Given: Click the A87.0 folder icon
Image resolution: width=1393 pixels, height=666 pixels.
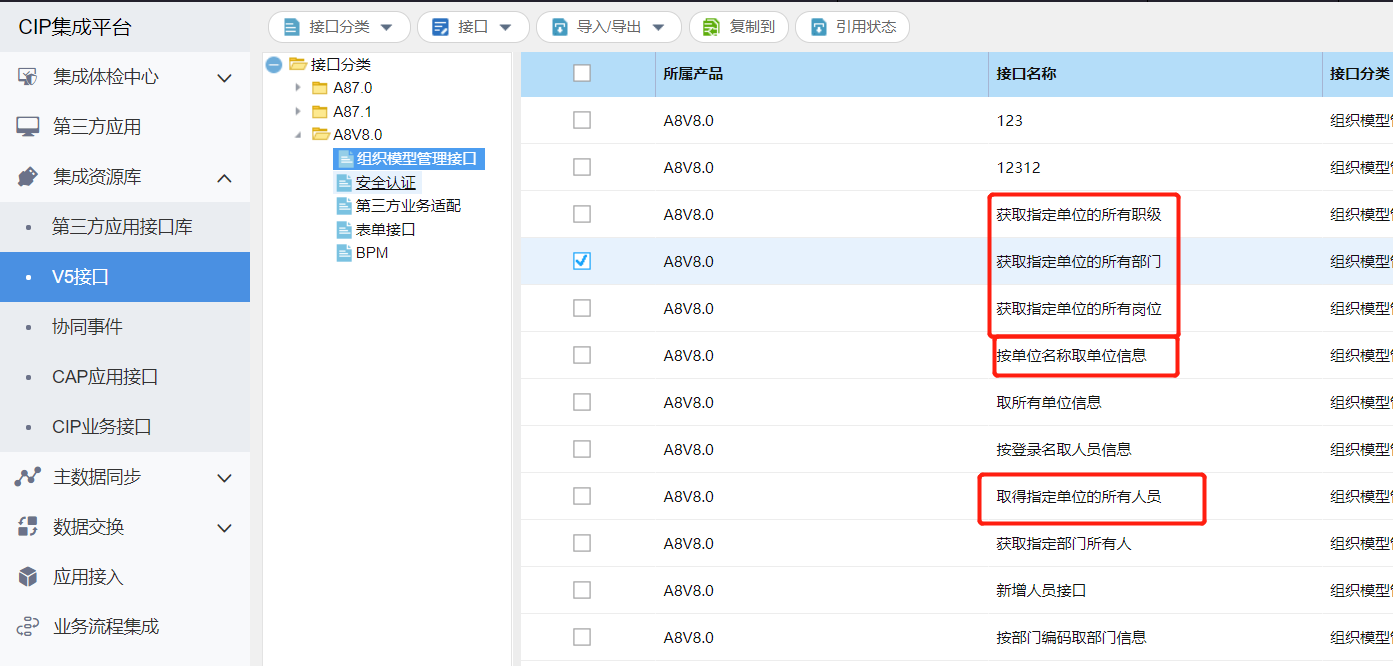Looking at the screenshot, I should pyautogui.click(x=320, y=88).
